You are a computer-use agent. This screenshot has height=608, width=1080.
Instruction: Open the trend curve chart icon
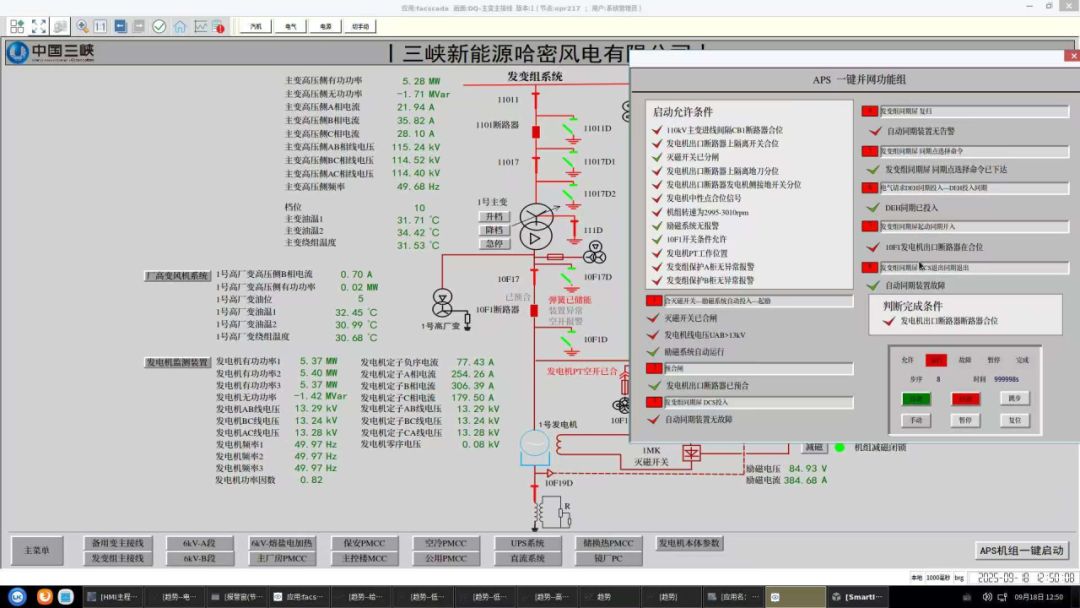tap(200, 26)
